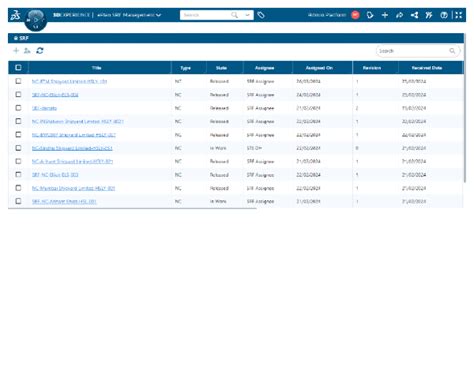Click the 3DS logo in the top bar
The height and width of the screenshot is (374, 474).
tap(15, 15)
